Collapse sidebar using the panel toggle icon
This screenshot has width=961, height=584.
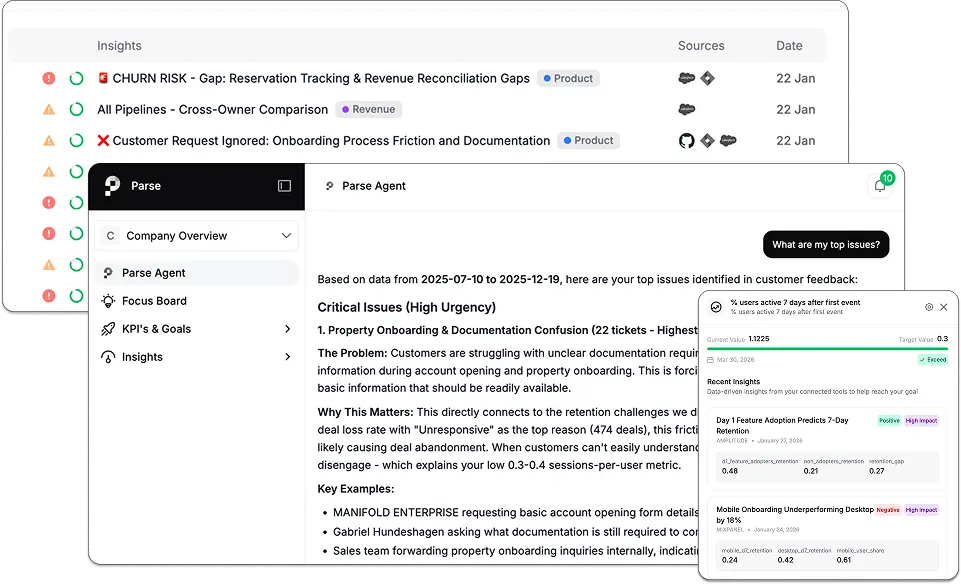tap(284, 186)
